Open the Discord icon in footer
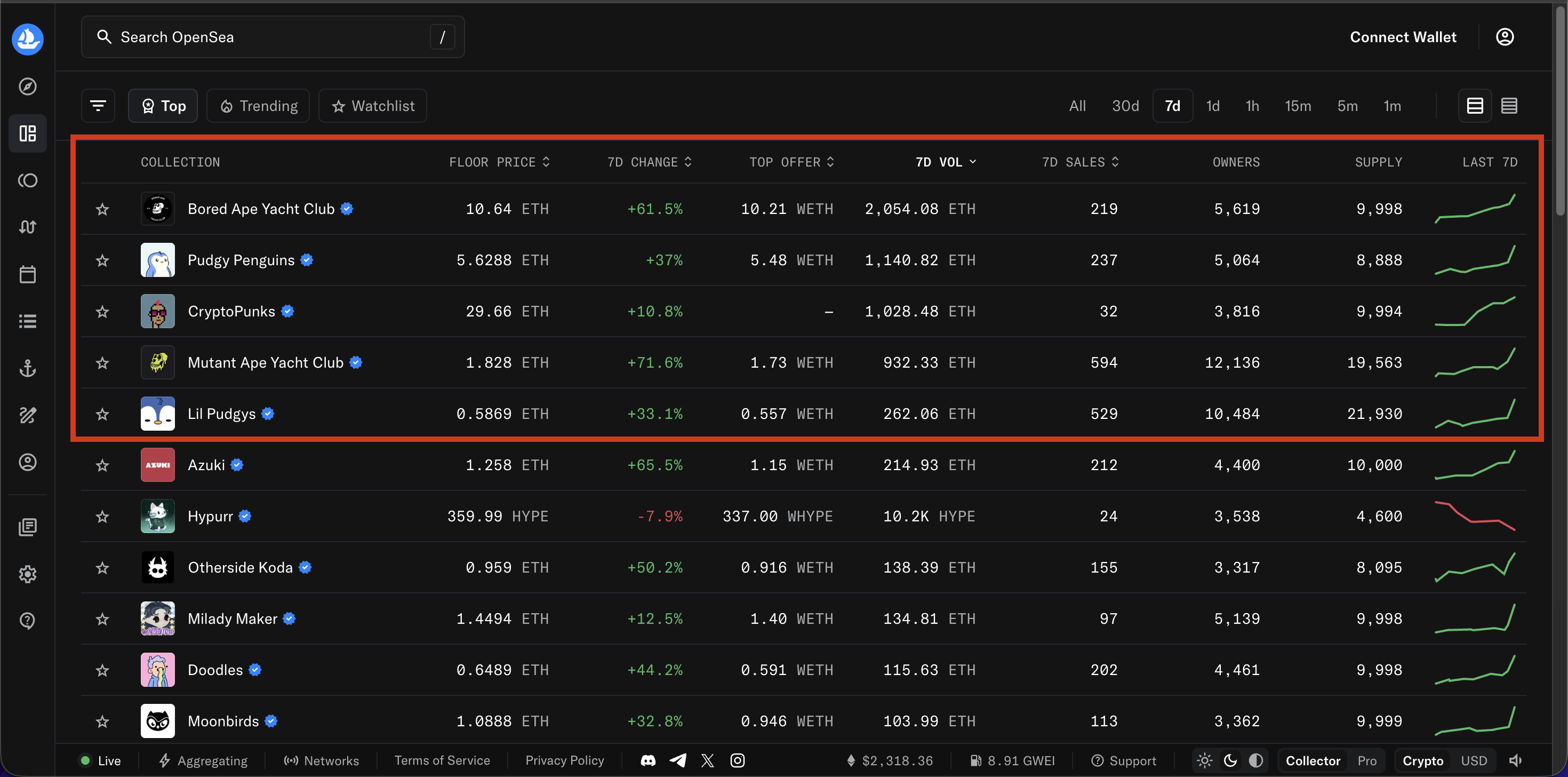 [x=647, y=760]
